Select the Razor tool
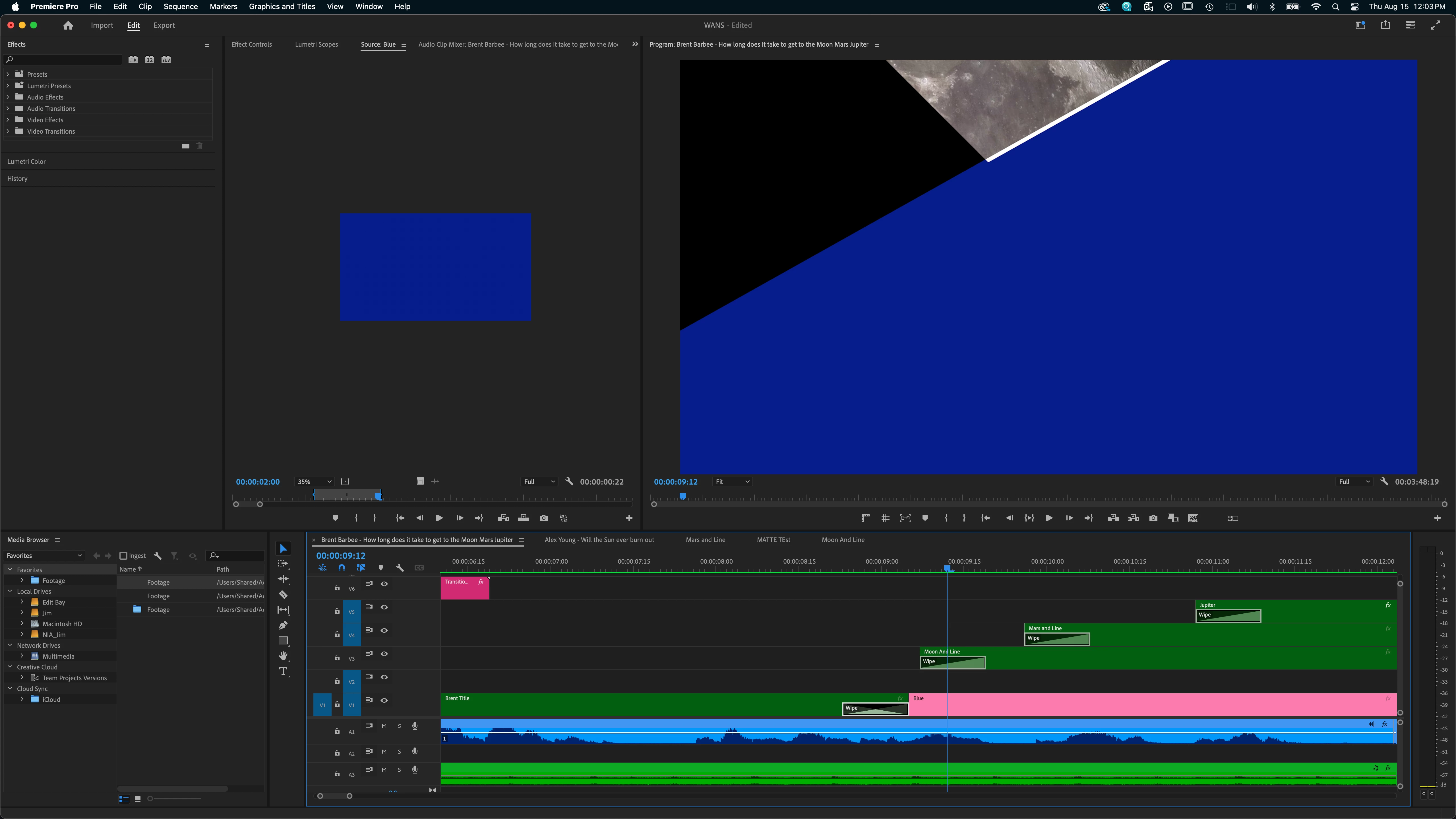 (283, 595)
